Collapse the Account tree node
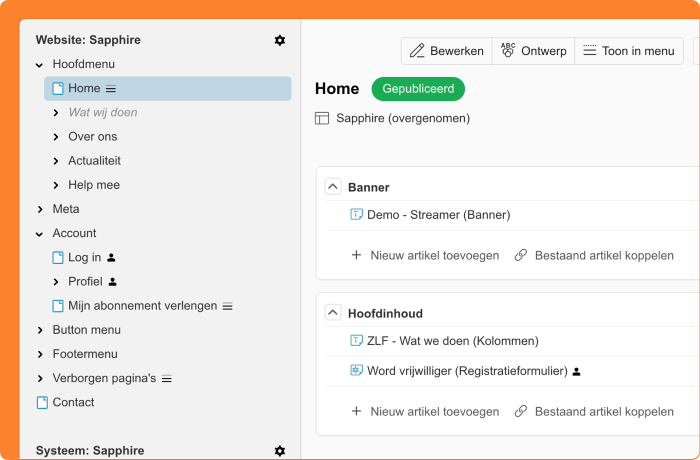Screen dimensions: 700x460 40,234
